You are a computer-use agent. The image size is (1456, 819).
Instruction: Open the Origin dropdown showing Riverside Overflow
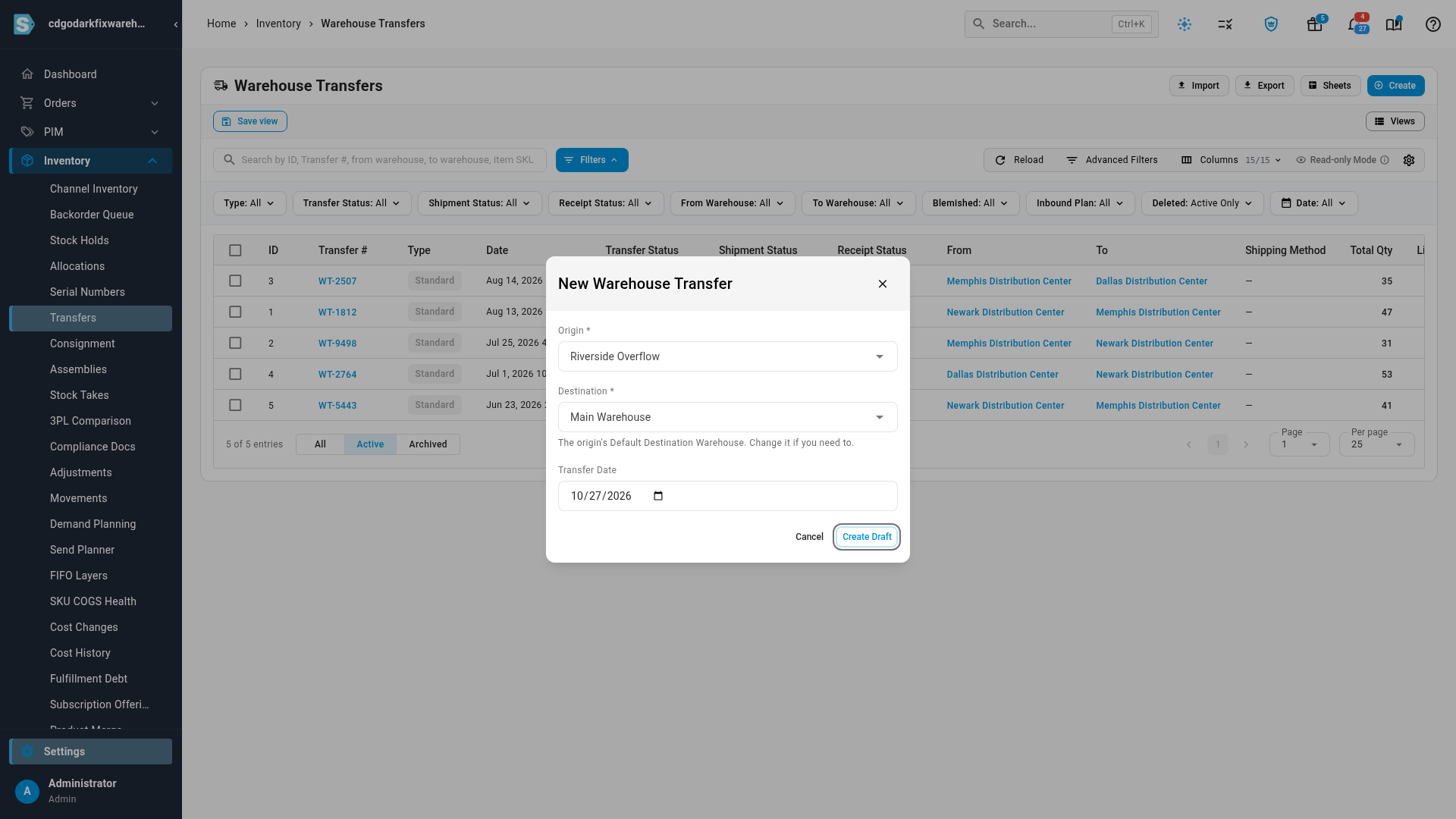(x=727, y=356)
